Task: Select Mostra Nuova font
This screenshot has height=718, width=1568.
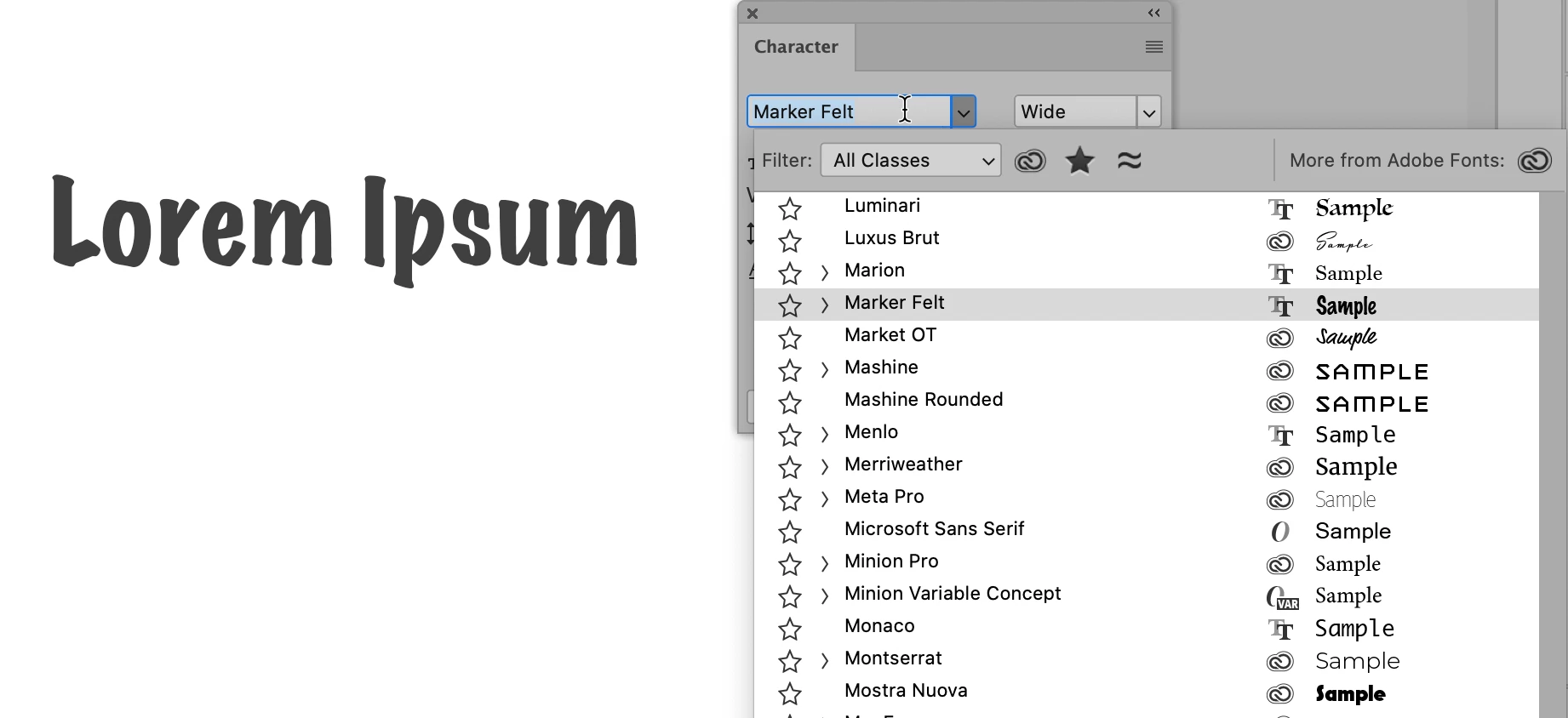Action: tap(906, 691)
